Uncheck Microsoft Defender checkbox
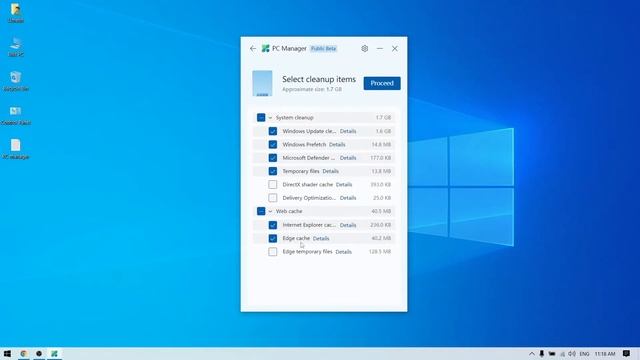The image size is (640, 360). (273, 158)
